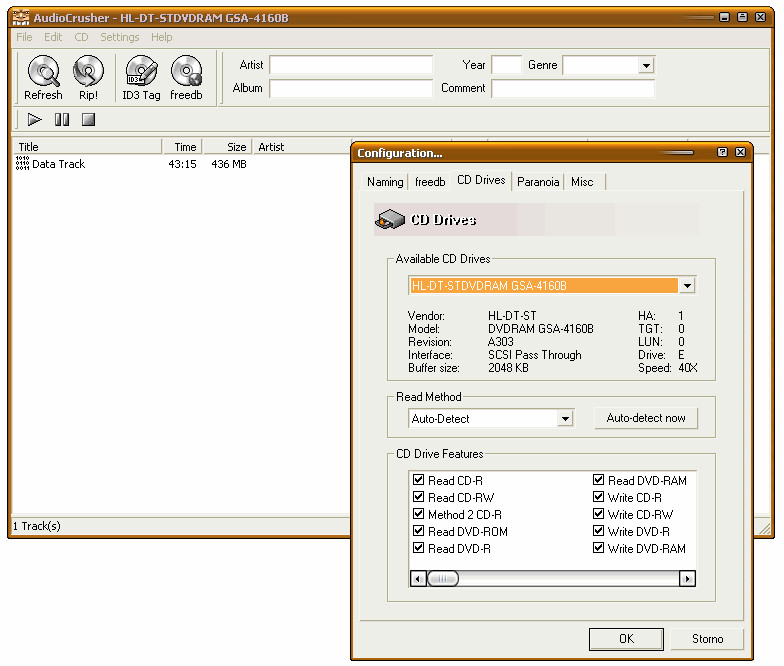Click into the Artist input field
This screenshot has width=784, height=666.
351,65
